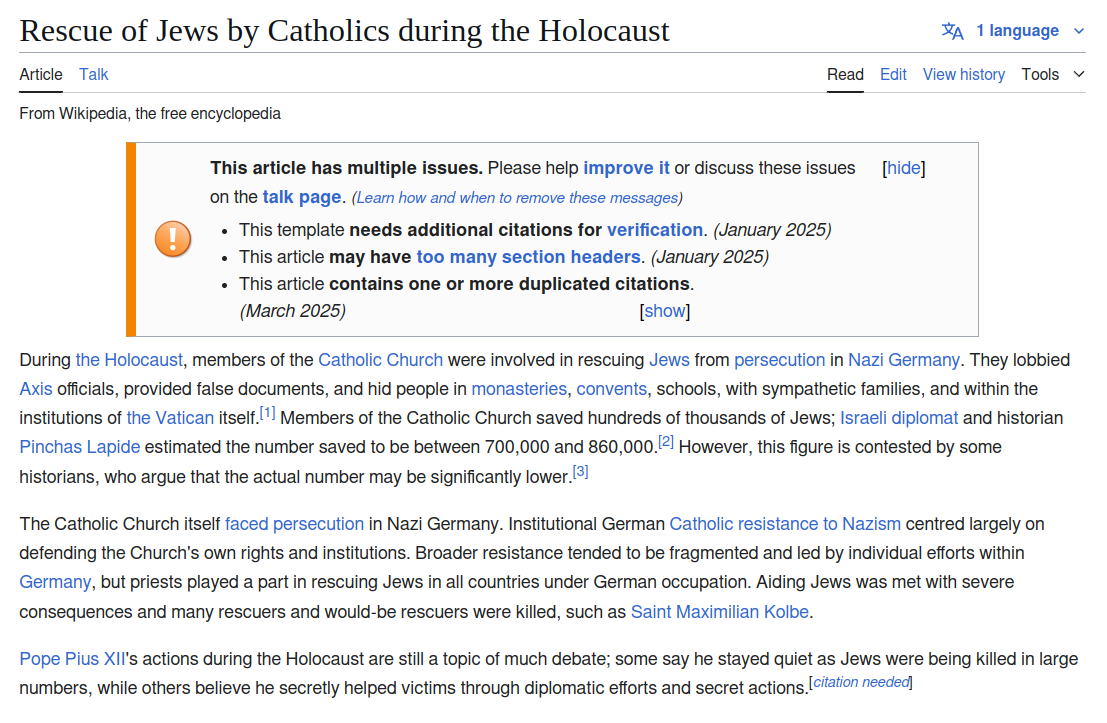Jump to citation reference [2]
Image resolution: width=1107 pixels, height=723 pixels.
pyautogui.click(x=666, y=442)
